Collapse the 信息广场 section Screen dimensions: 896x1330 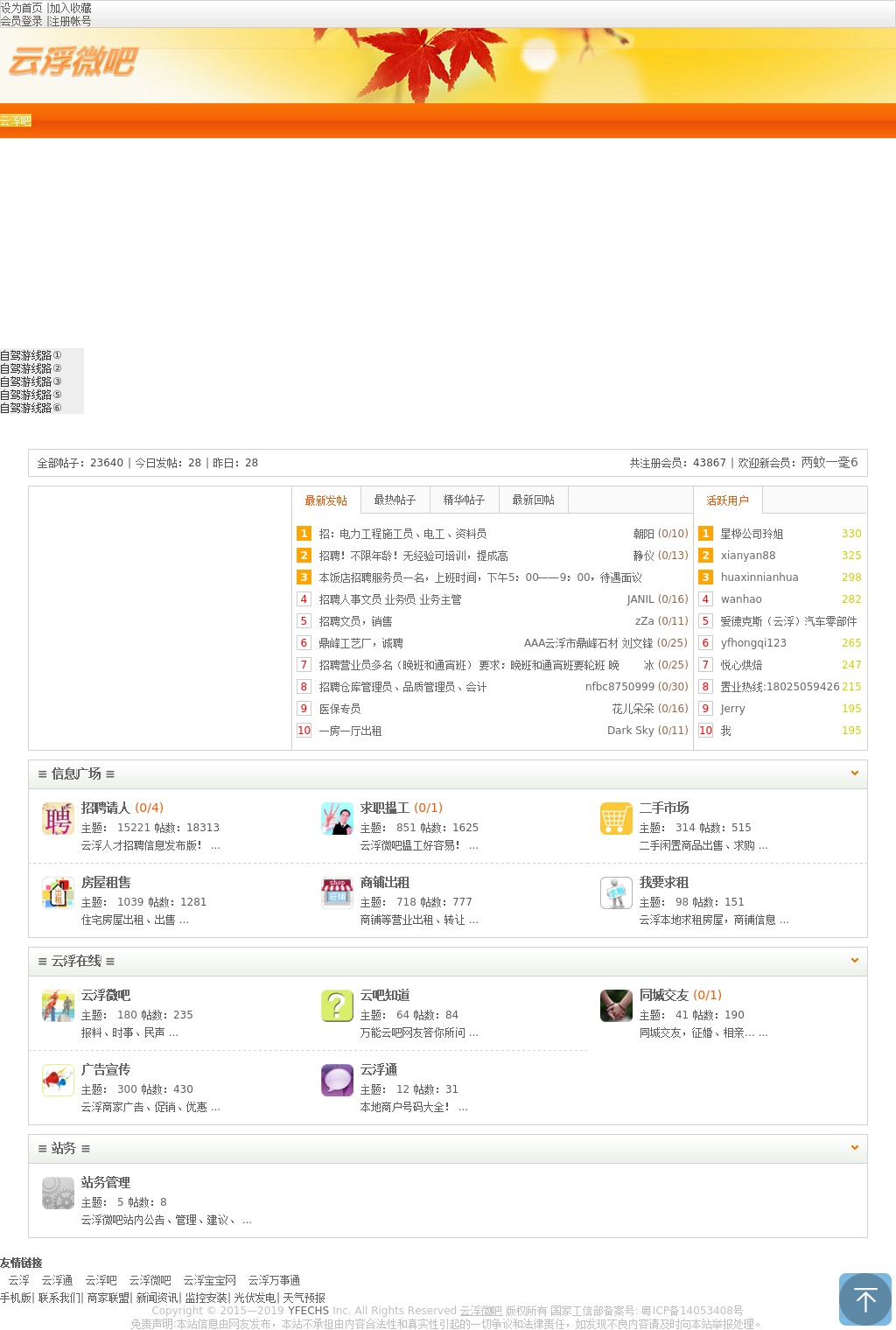coord(855,773)
